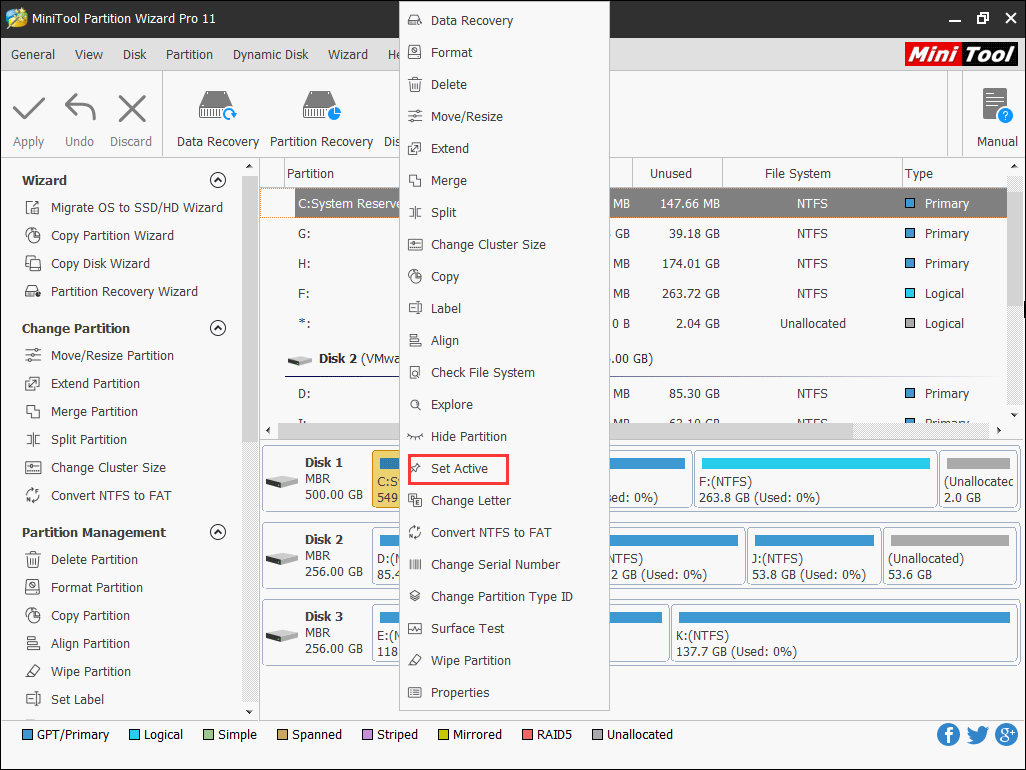Open the Twitter share icon
Screen dimensions: 1026x770
977,735
